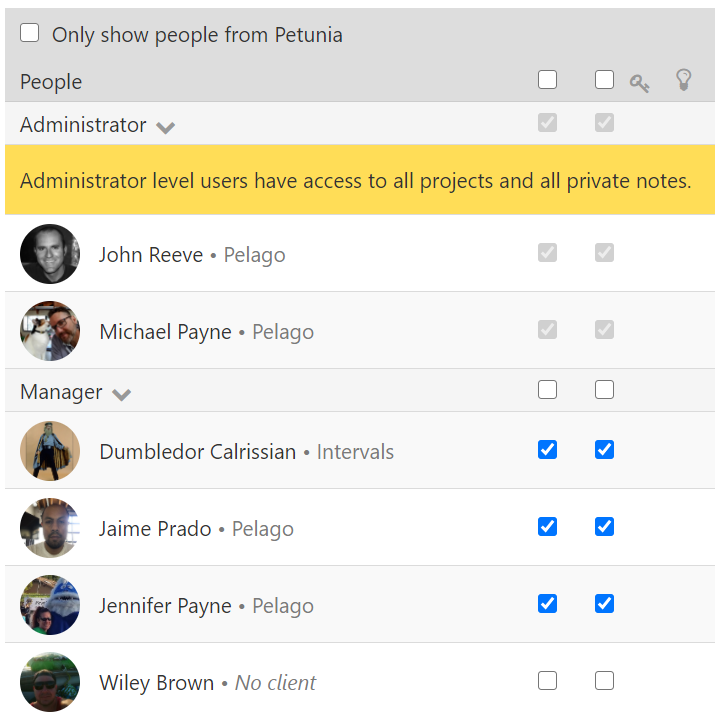
Task: Check Wiley Brown's second checkbox
Action: pyautogui.click(x=604, y=681)
